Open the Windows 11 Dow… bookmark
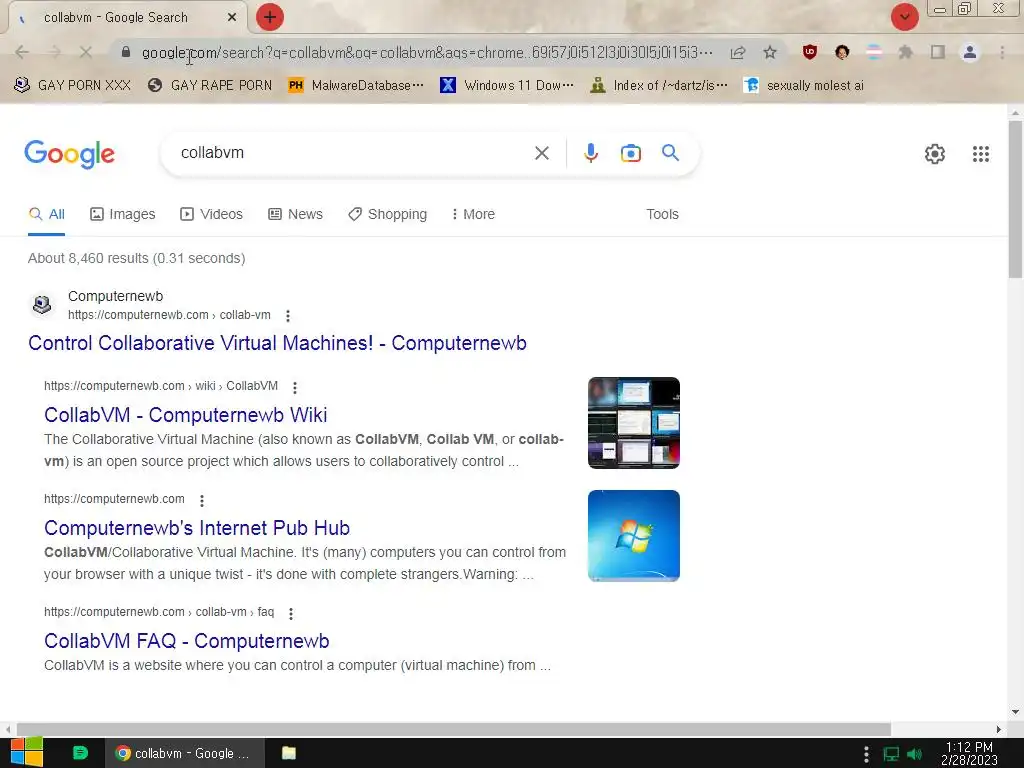The image size is (1024, 768). point(507,86)
